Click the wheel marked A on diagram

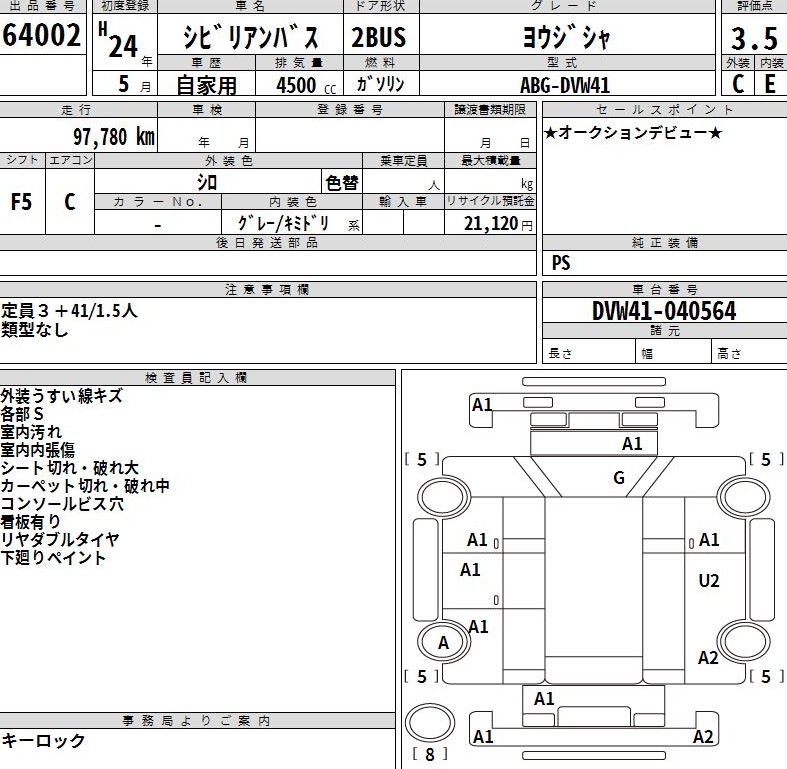tap(443, 643)
